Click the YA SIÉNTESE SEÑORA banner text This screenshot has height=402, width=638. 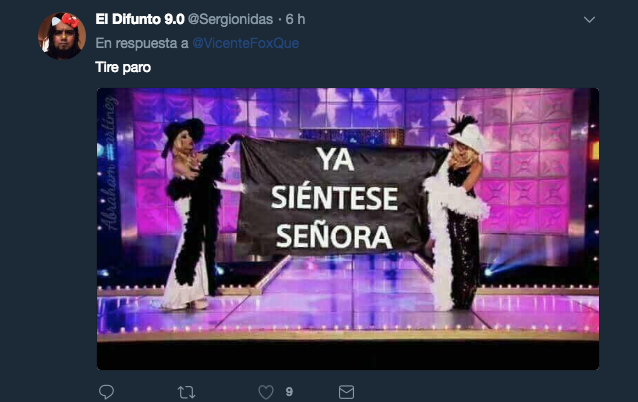tap(334, 198)
